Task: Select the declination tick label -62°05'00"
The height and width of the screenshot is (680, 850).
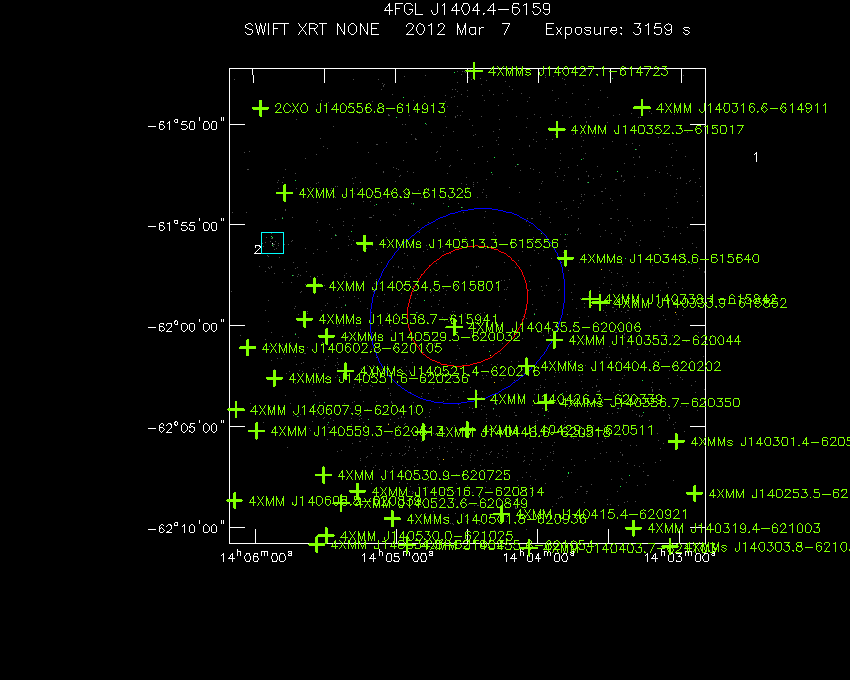Action: click(x=186, y=428)
